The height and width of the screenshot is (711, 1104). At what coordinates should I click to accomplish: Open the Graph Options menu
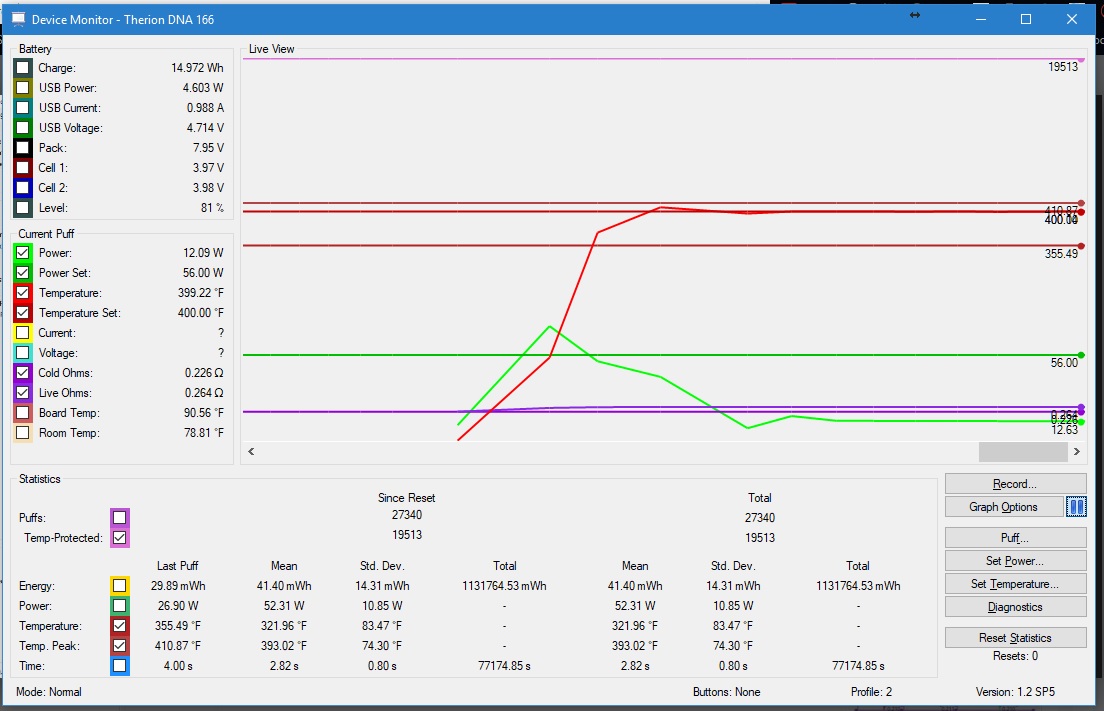(x=1003, y=507)
